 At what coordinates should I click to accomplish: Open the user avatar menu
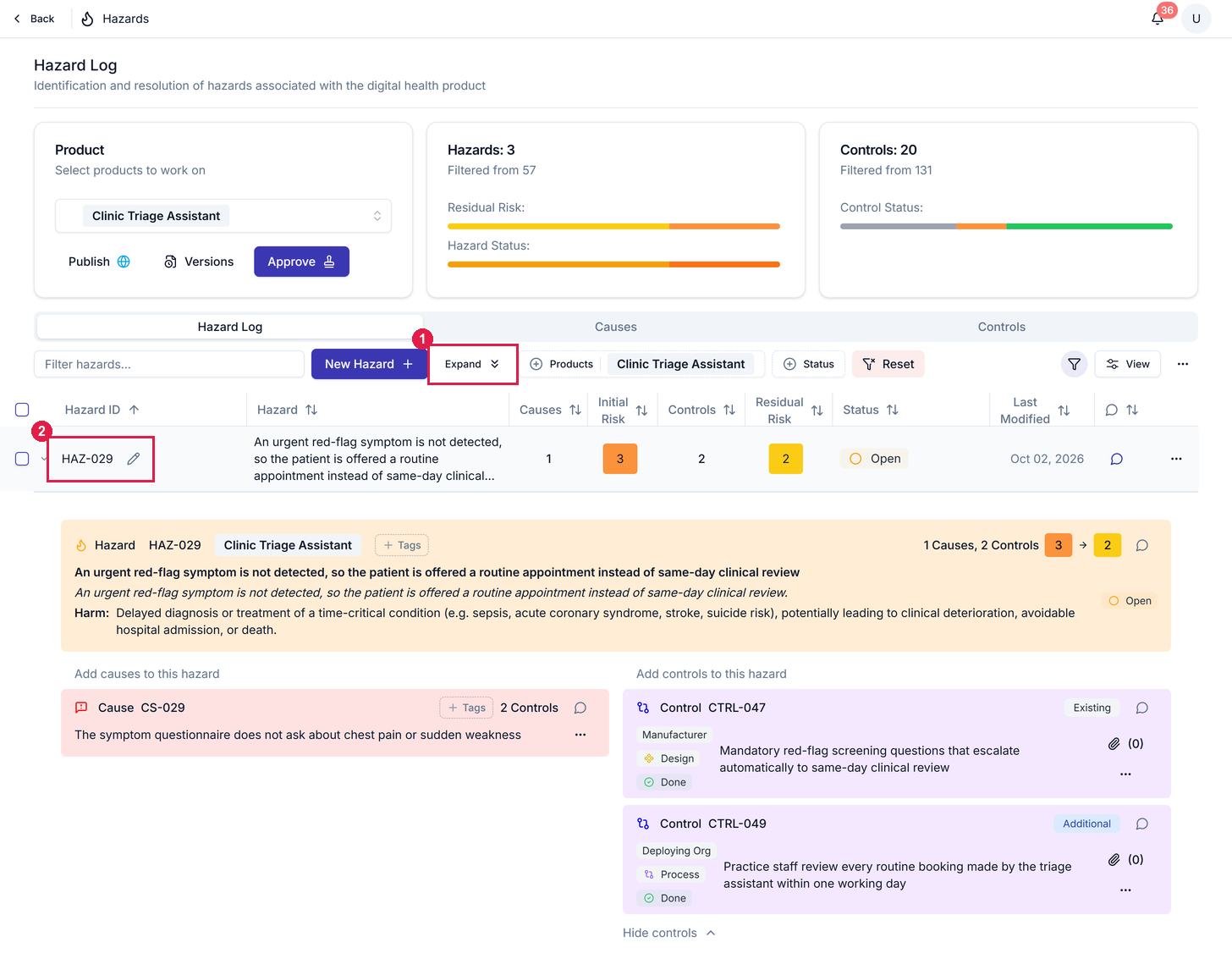[x=1196, y=19]
